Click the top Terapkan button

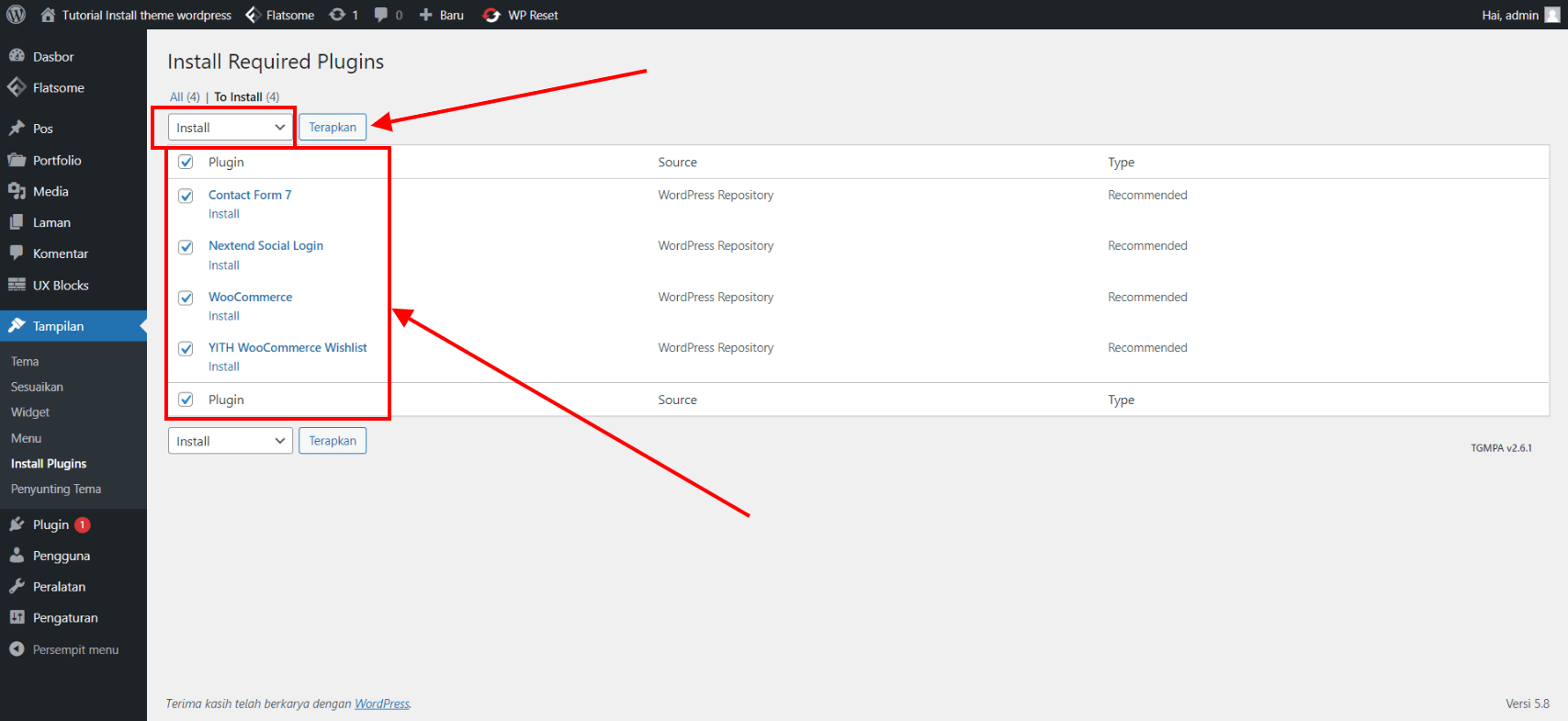click(x=333, y=128)
